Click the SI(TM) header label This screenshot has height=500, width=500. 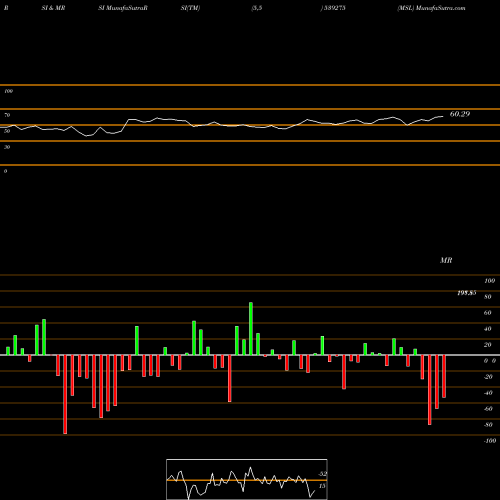(x=190, y=8)
